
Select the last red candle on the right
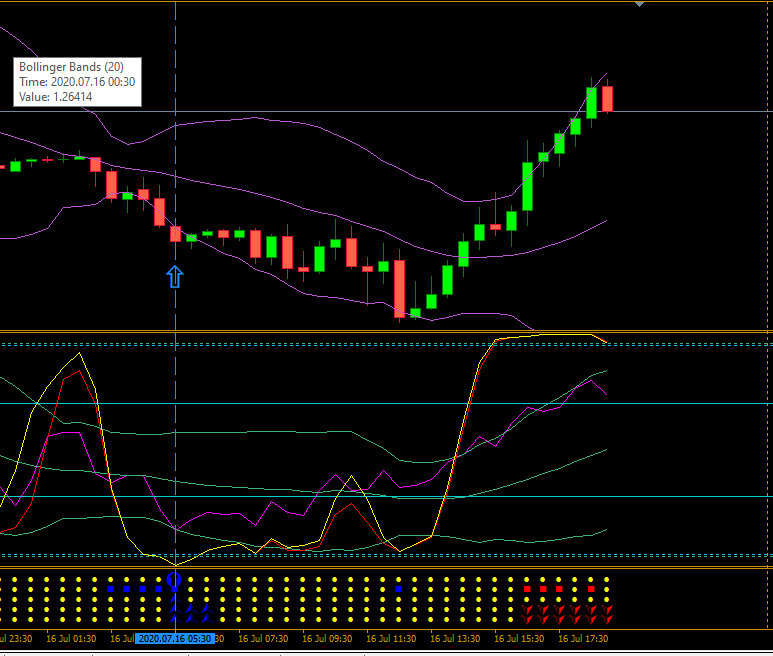(607, 99)
